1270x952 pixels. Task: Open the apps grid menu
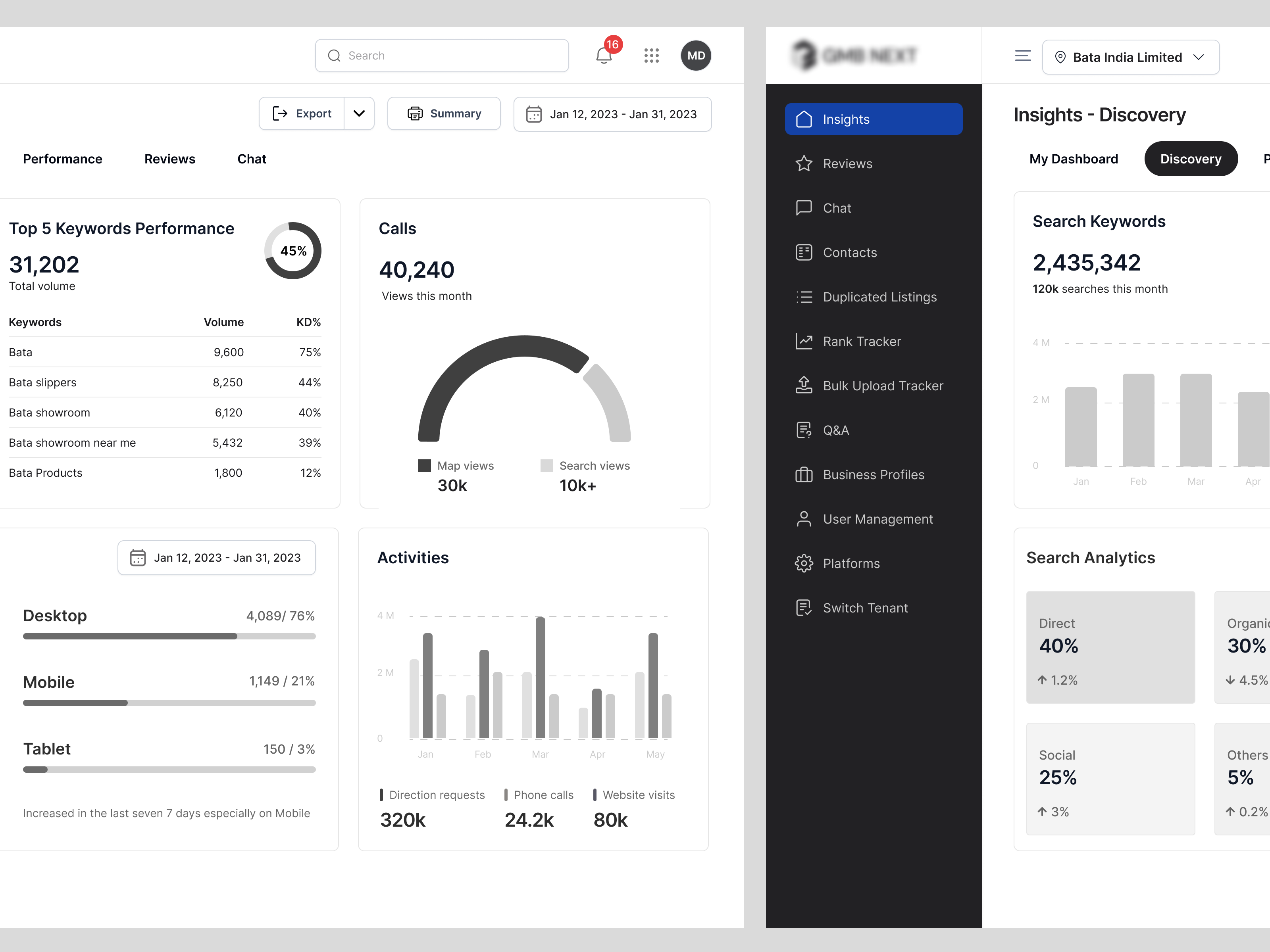pyautogui.click(x=652, y=55)
